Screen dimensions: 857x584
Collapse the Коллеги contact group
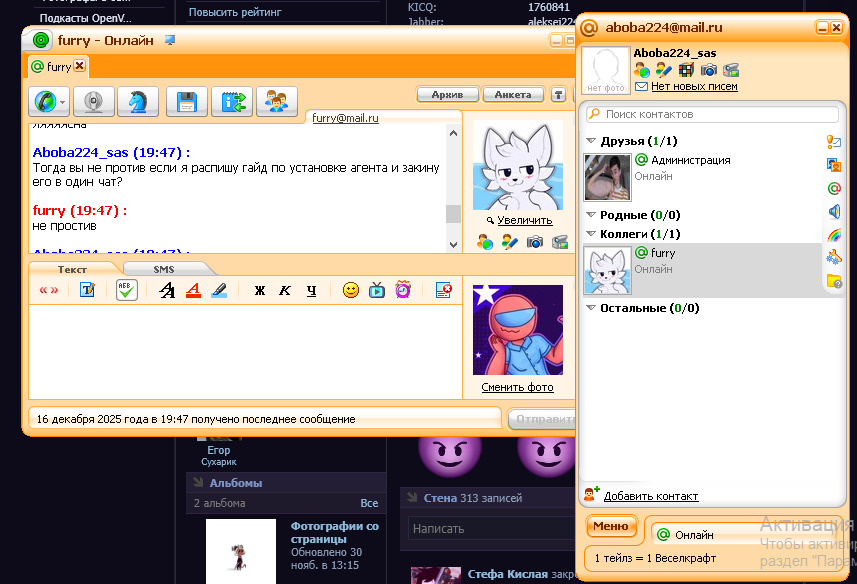[591, 233]
